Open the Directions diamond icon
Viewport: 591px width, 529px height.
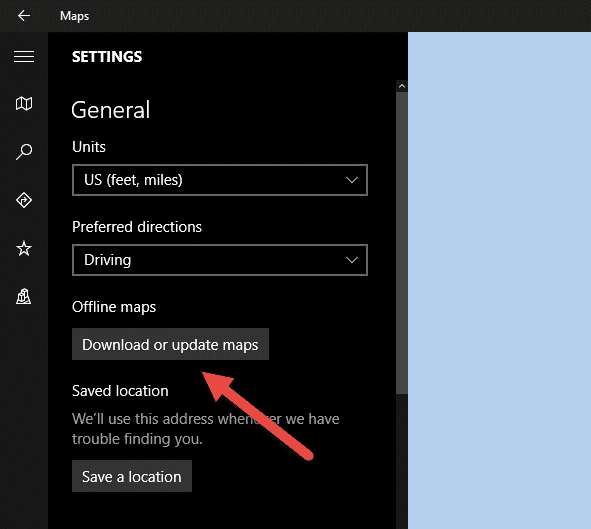click(24, 200)
